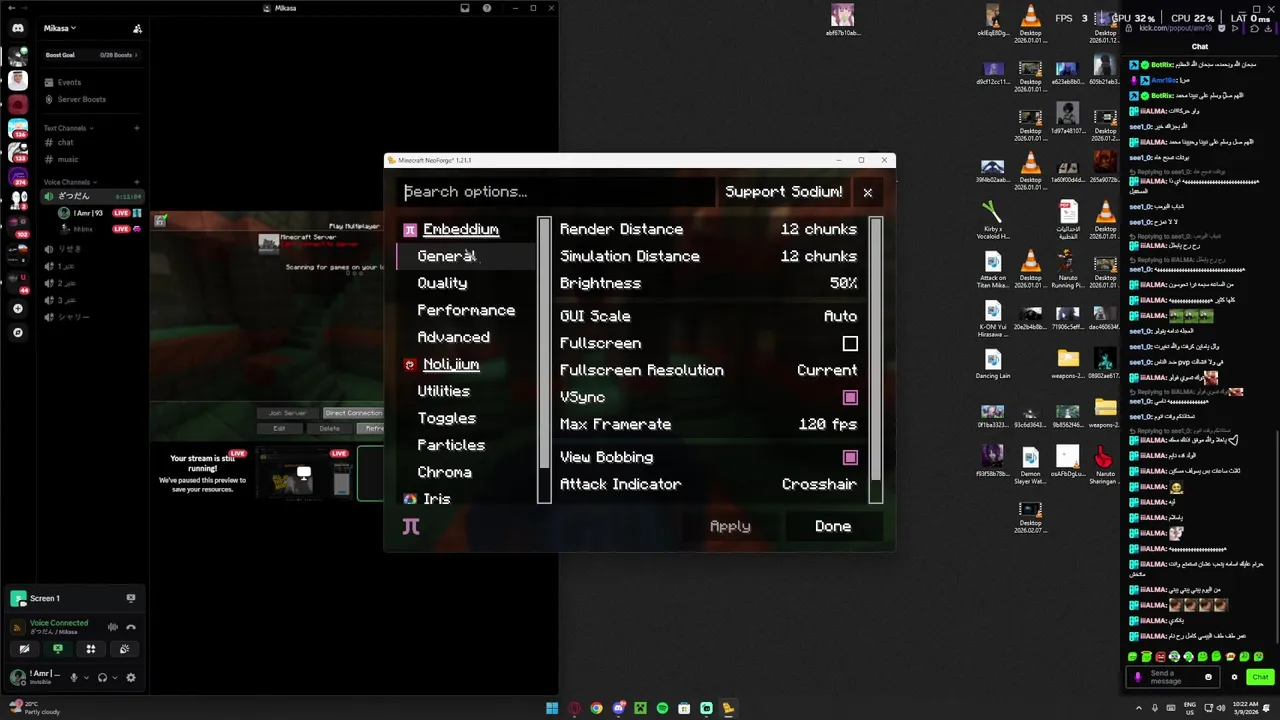
Task: Deafen headphones in Discord user panel
Action: pos(102,678)
